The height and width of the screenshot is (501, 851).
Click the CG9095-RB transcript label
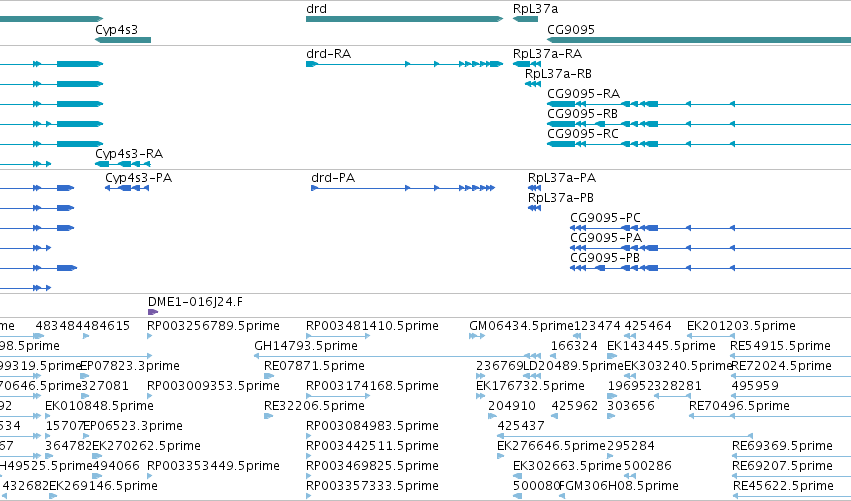tap(582, 114)
